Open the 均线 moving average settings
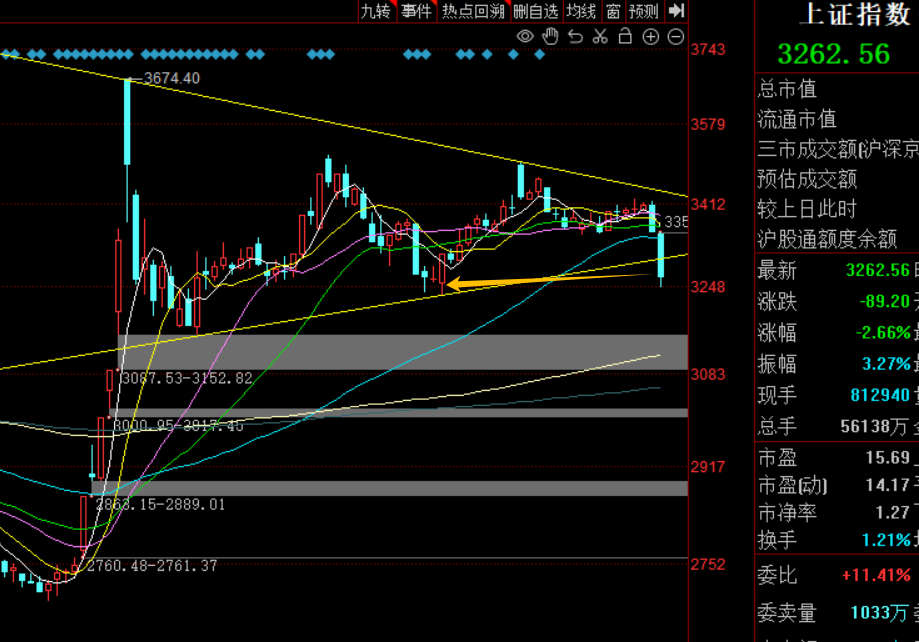 point(581,11)
